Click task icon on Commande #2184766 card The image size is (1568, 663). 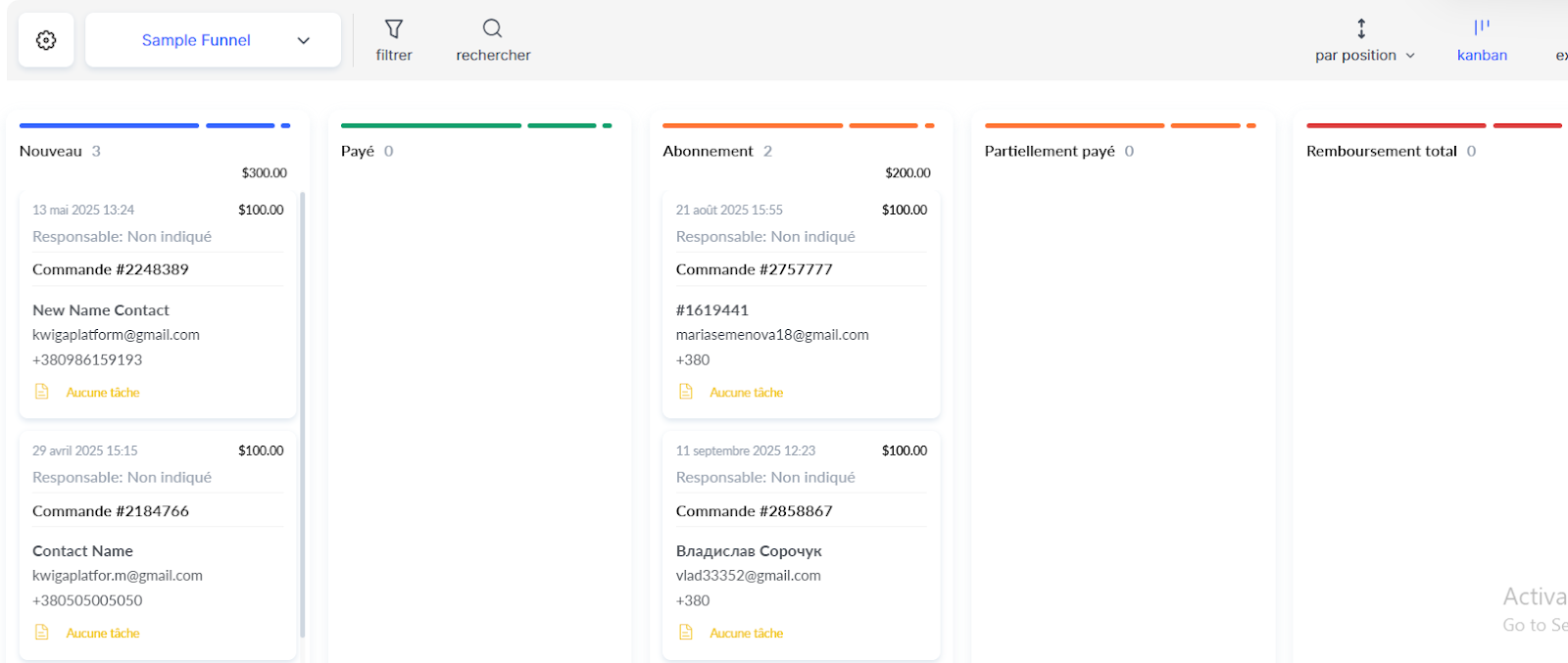42,633
